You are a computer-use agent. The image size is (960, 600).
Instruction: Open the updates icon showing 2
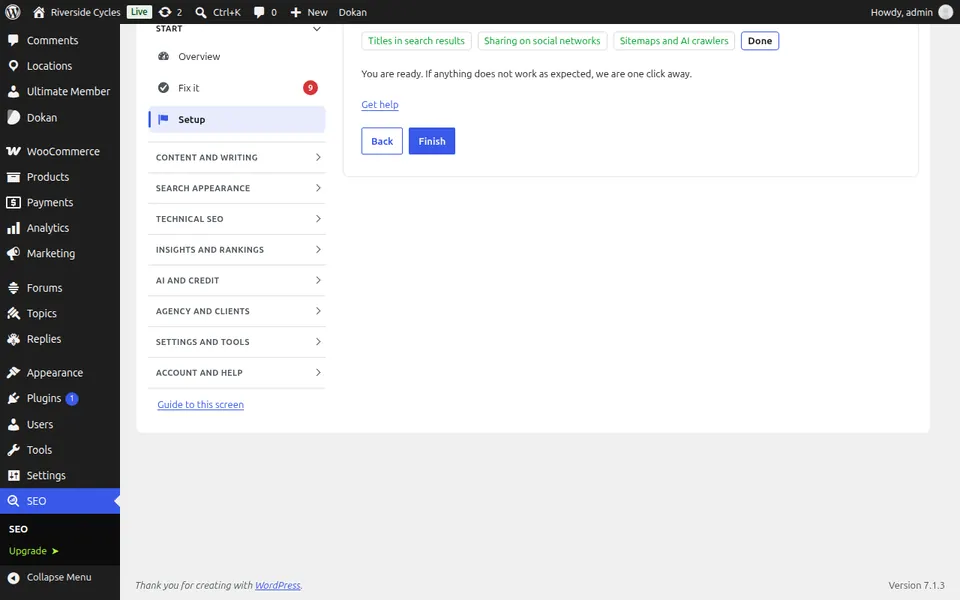tap(170, 12)
